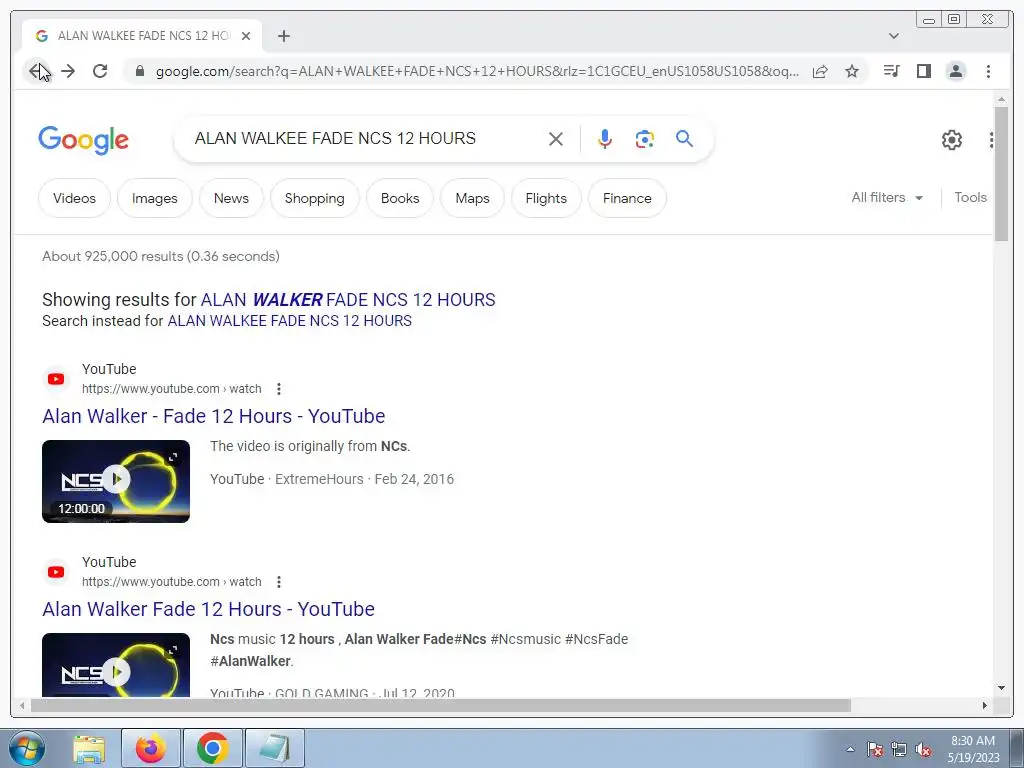Open File Explorer from the taskbar
This screenshot has height=768, width=1024.
click(x=89, y=748)
